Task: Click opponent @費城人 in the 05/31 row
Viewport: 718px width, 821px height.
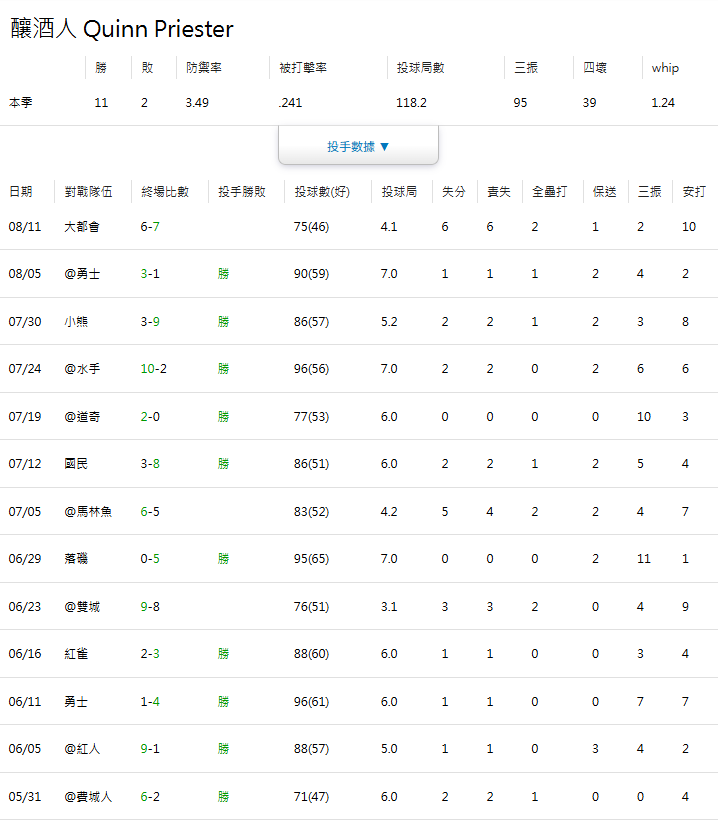Action: pos(88,797)
